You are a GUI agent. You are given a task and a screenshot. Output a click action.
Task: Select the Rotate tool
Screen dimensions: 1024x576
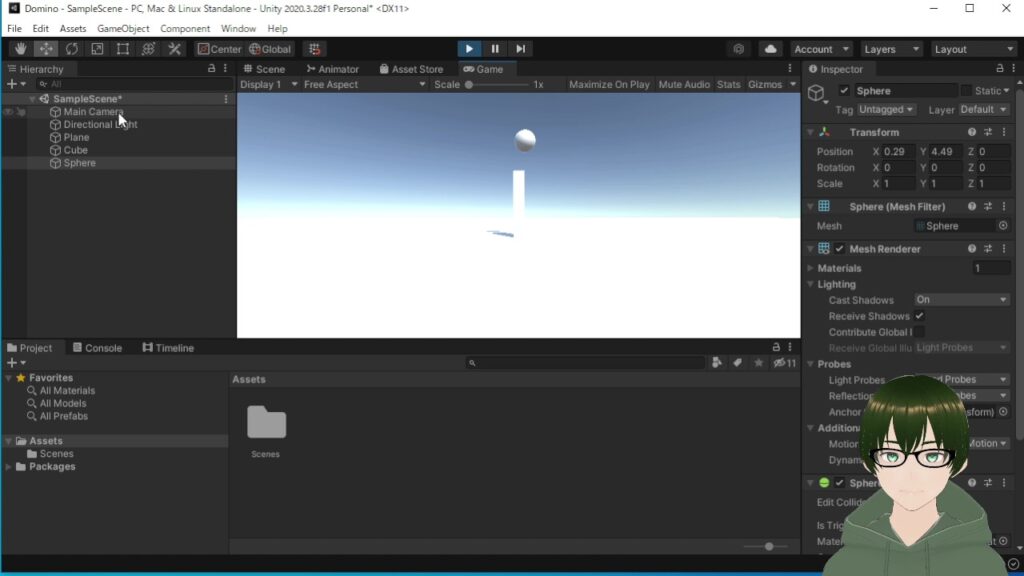point(71,49)
